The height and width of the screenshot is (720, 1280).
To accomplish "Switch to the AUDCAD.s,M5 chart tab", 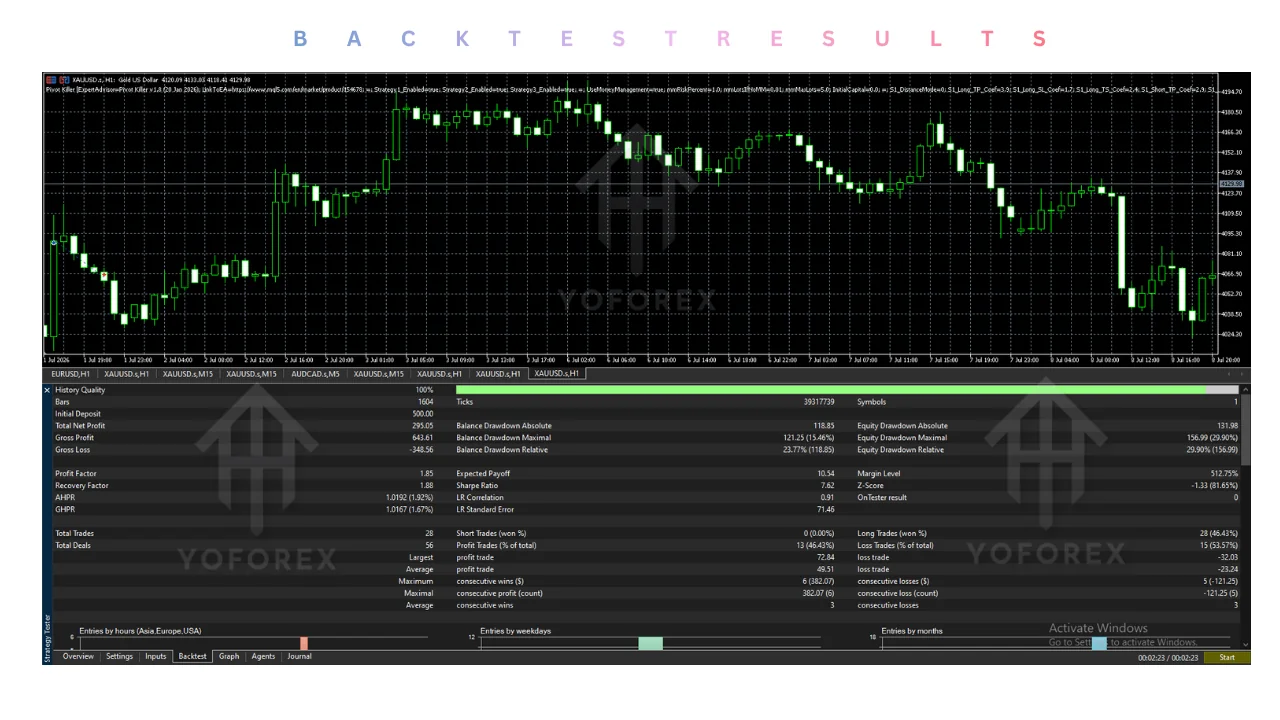I will [x=315, y=374].
